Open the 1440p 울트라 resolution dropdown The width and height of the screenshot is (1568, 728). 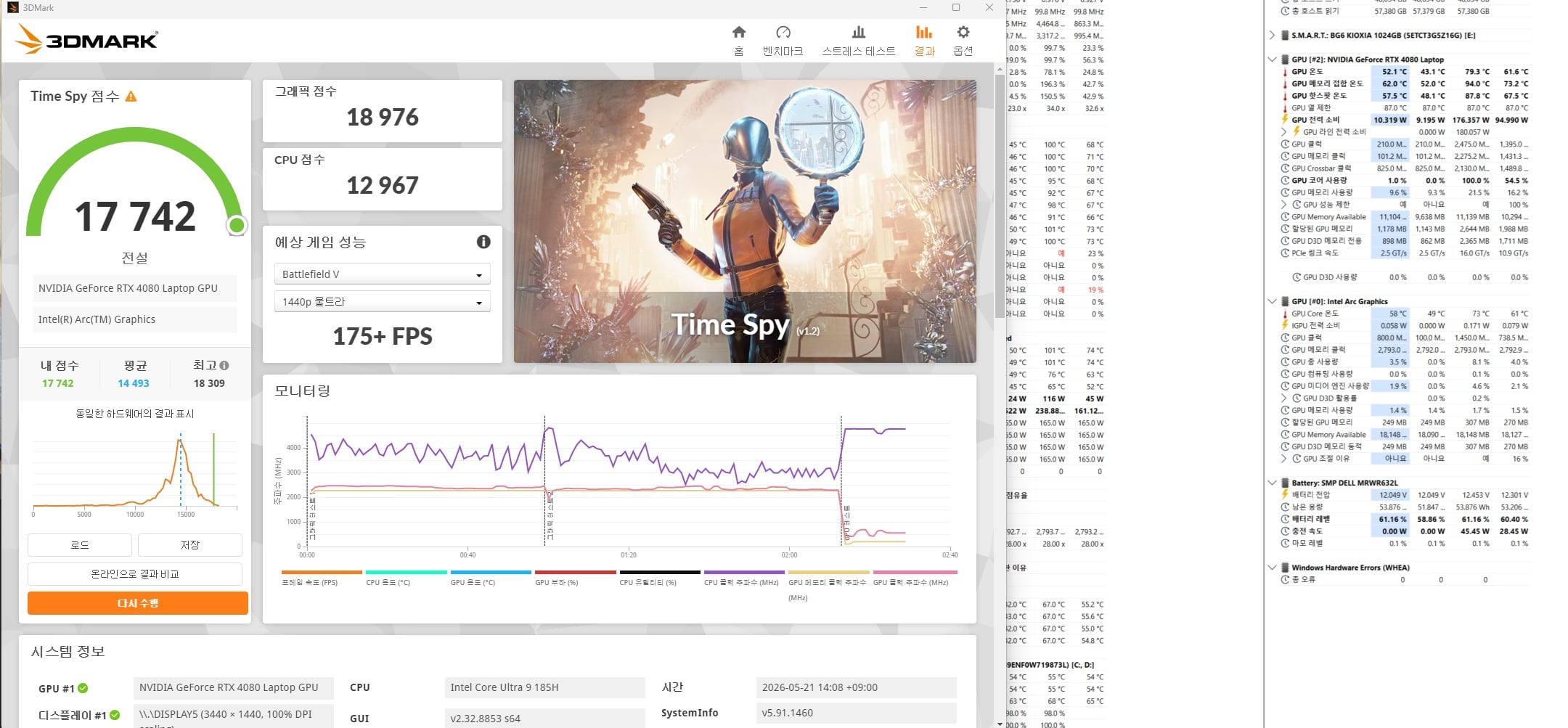(382, 301)
